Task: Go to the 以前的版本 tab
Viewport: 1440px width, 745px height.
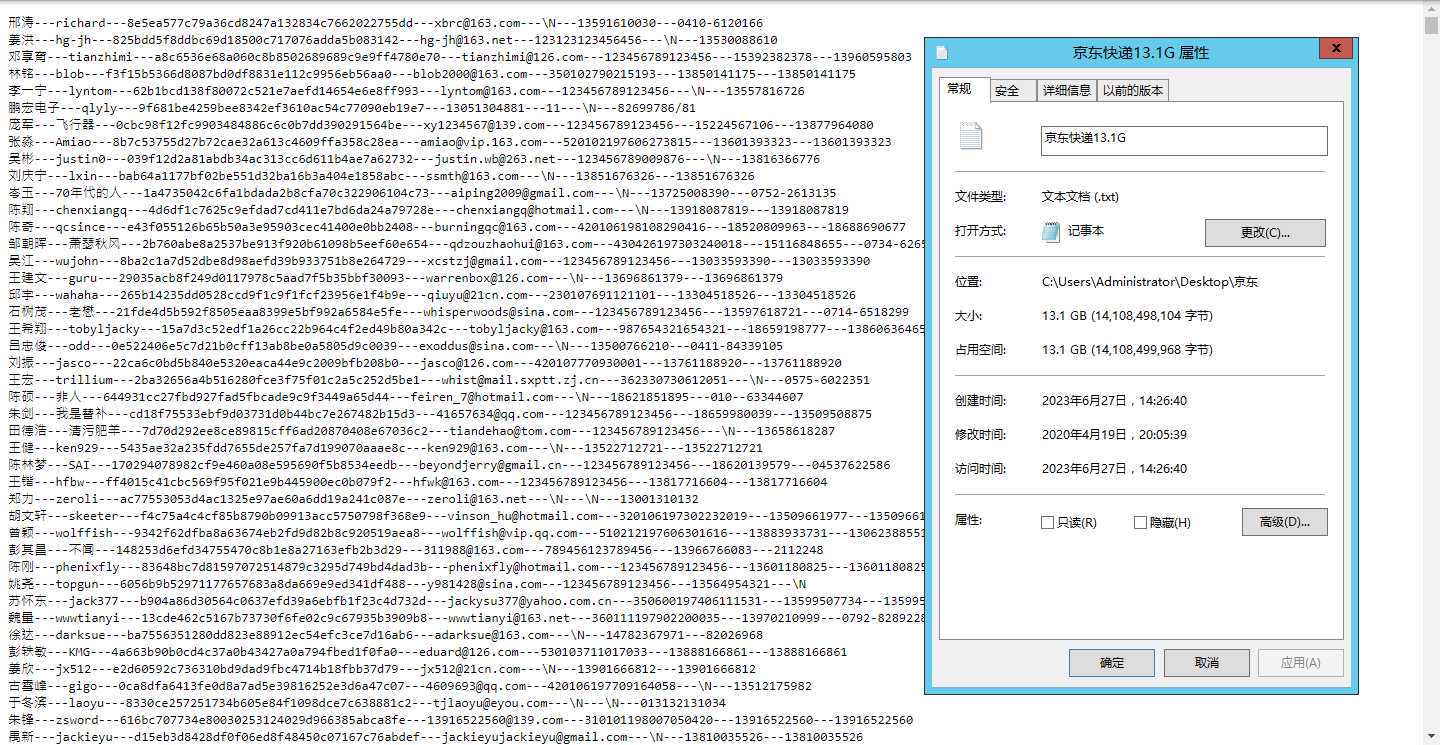Action: pos(1132,91)
